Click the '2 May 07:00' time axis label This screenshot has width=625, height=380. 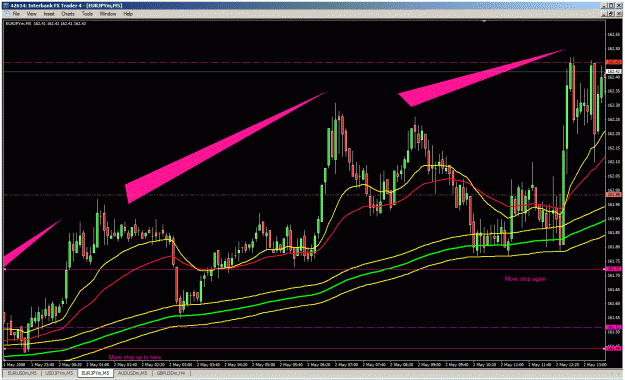coord(346,364)
